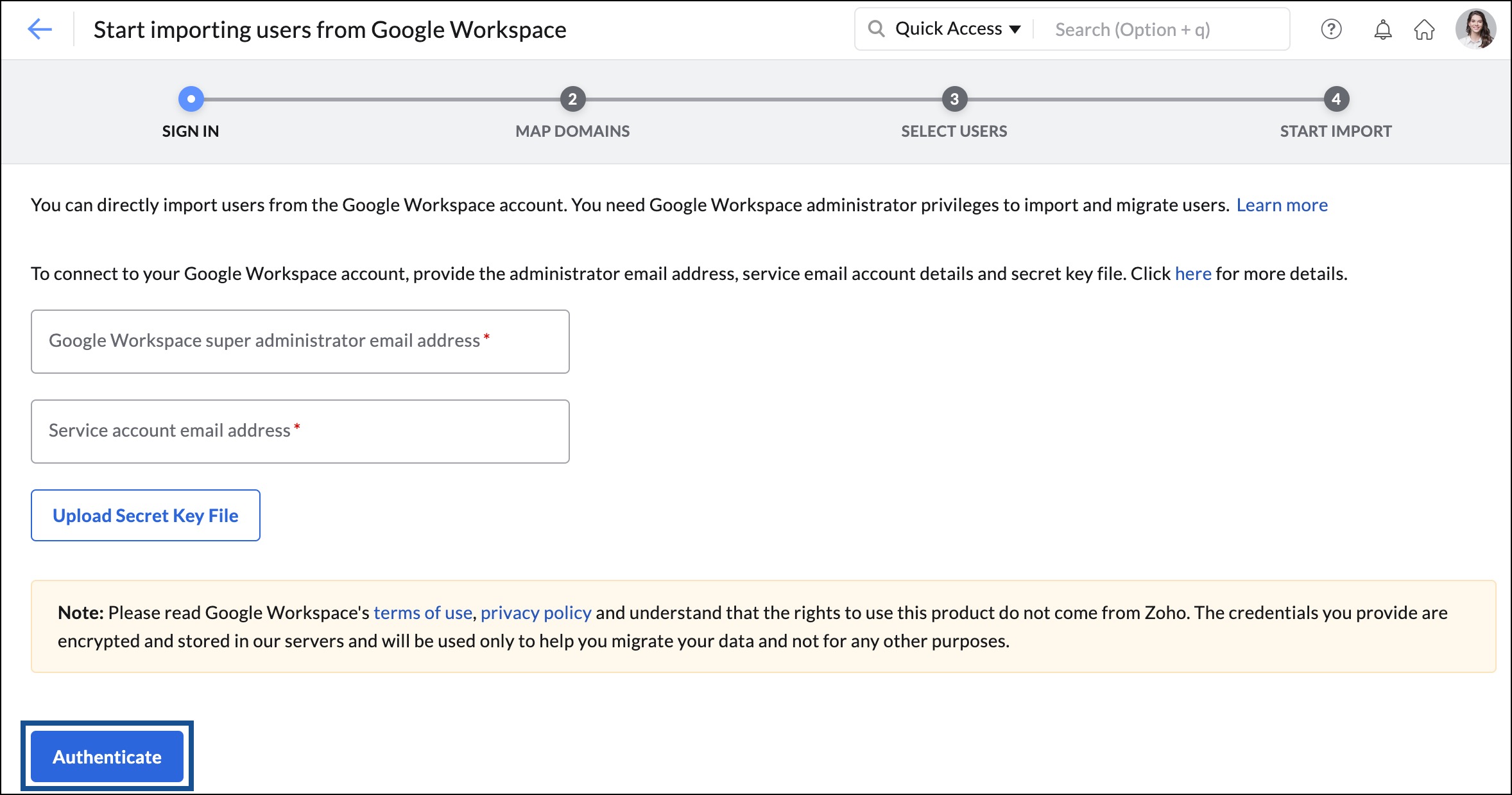Click the Authenticate button

106,757
